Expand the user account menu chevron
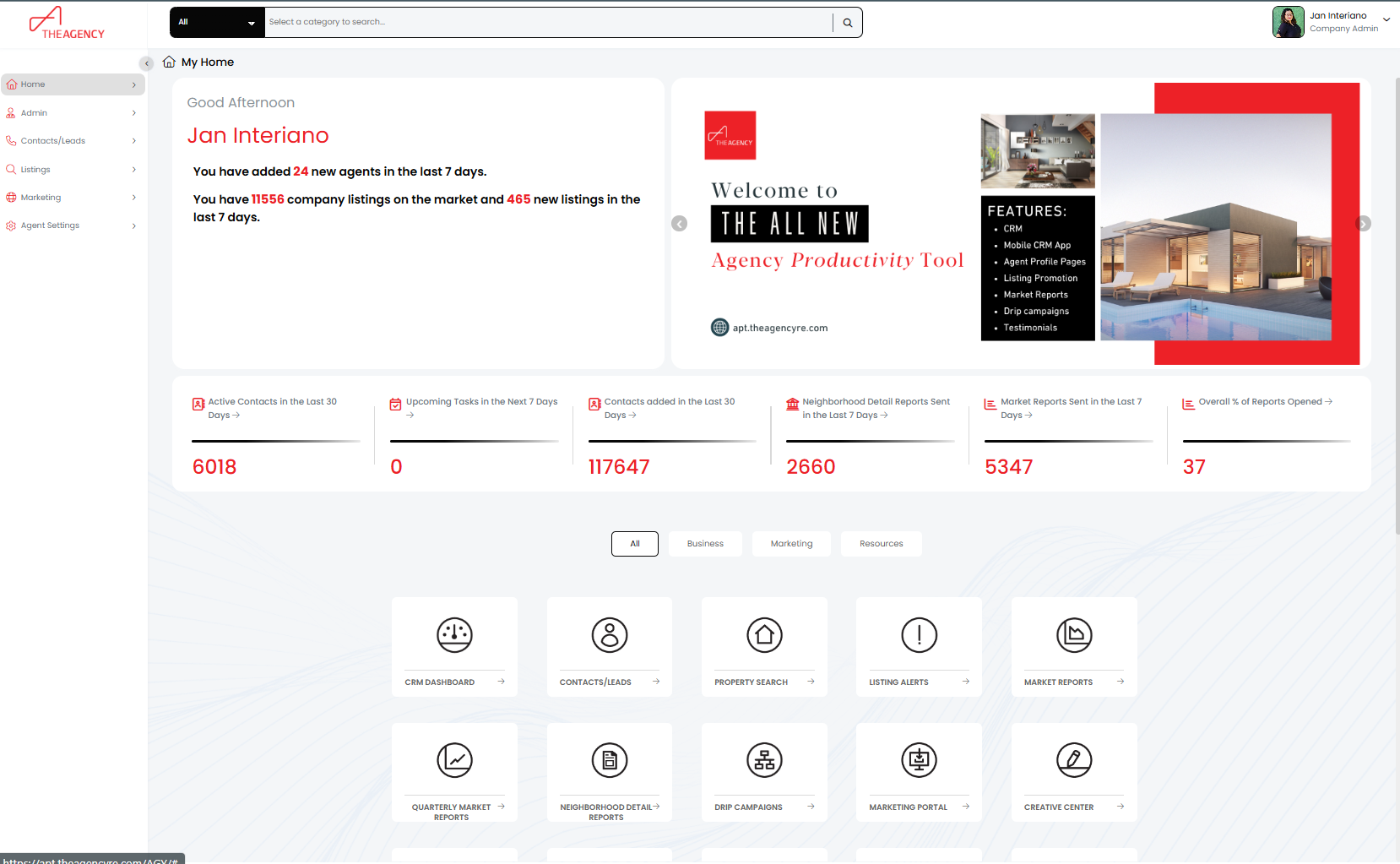 (x=1386, y=19)
